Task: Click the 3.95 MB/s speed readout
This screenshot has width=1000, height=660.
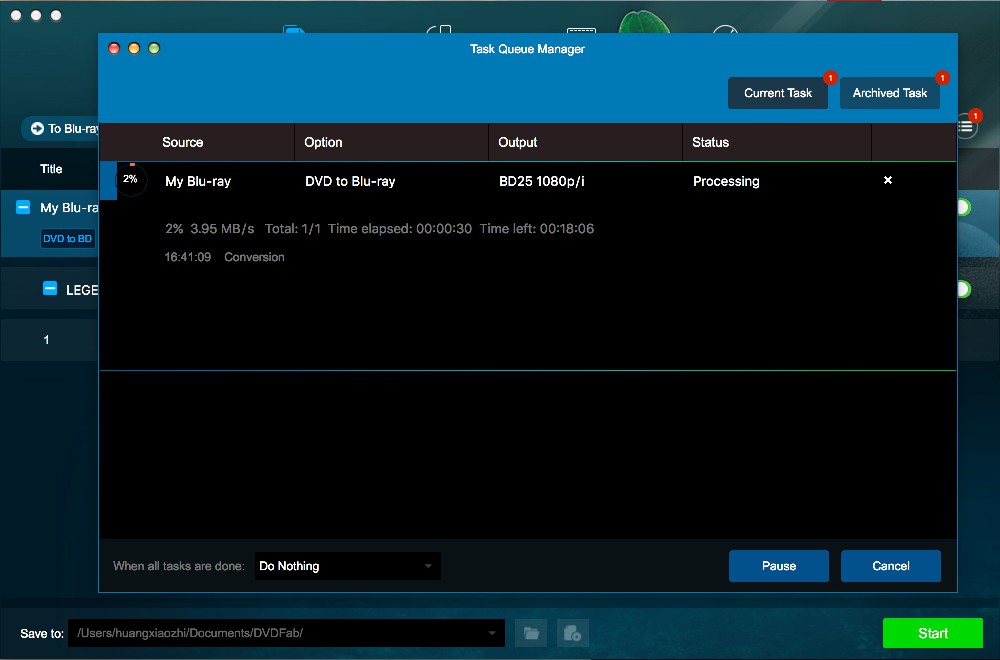Action: click(x=222, y=228)
